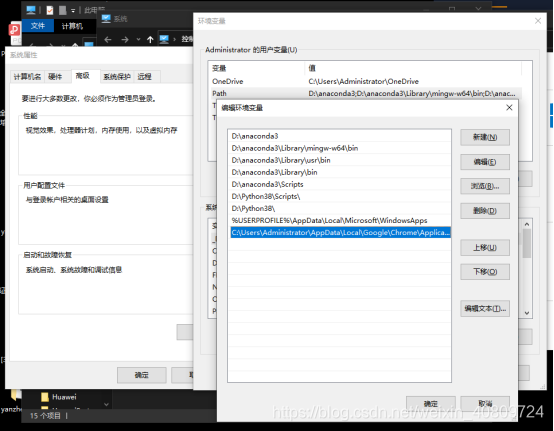This screenshot has width=554, height=431.
Task: Close the 环境变量 window
Action: [538, 21]
